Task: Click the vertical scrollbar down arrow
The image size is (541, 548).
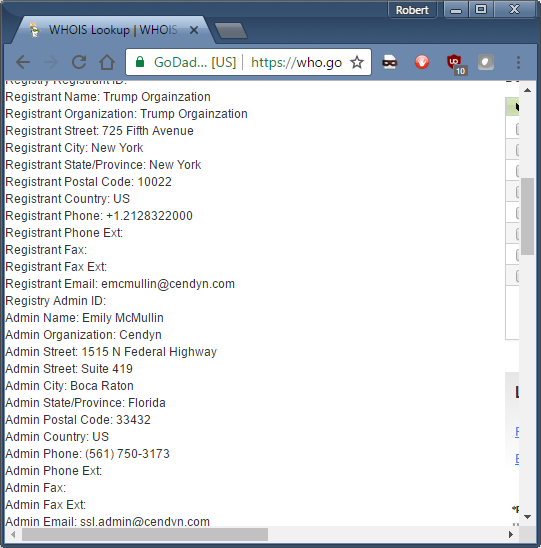Action: click(x=527, y=517)
